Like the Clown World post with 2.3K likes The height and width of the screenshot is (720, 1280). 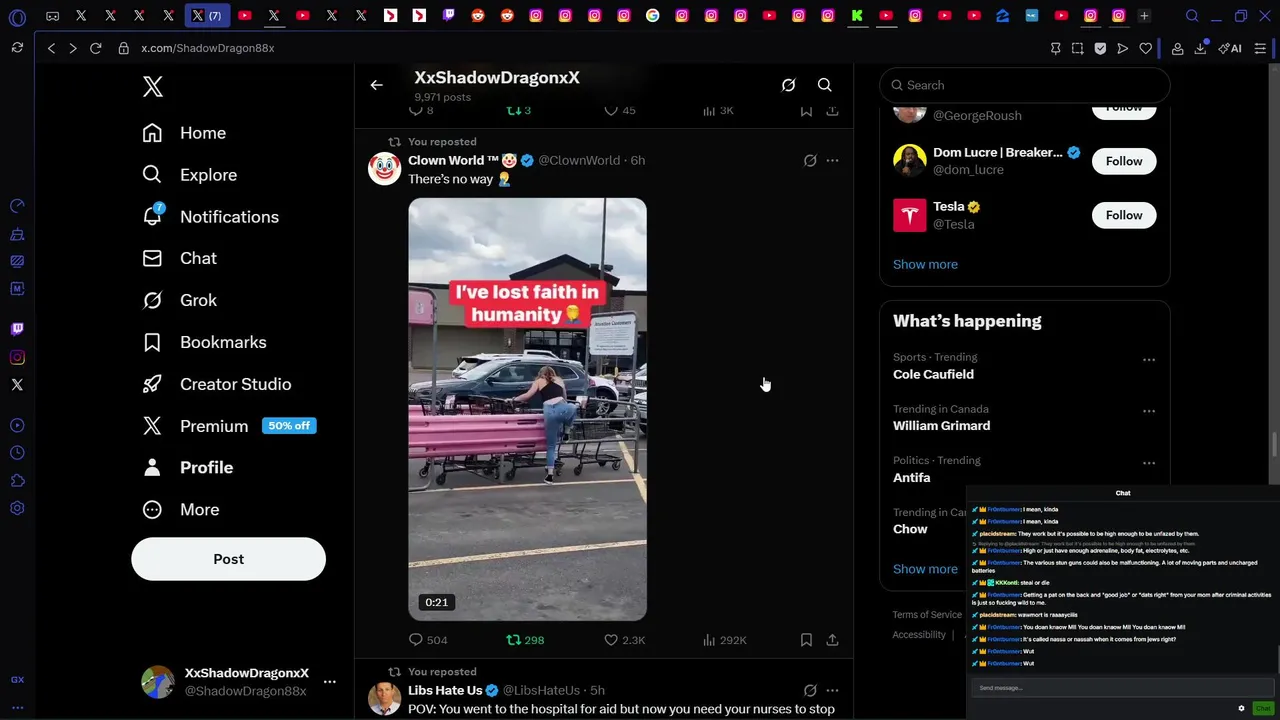(x=624, y=640)
